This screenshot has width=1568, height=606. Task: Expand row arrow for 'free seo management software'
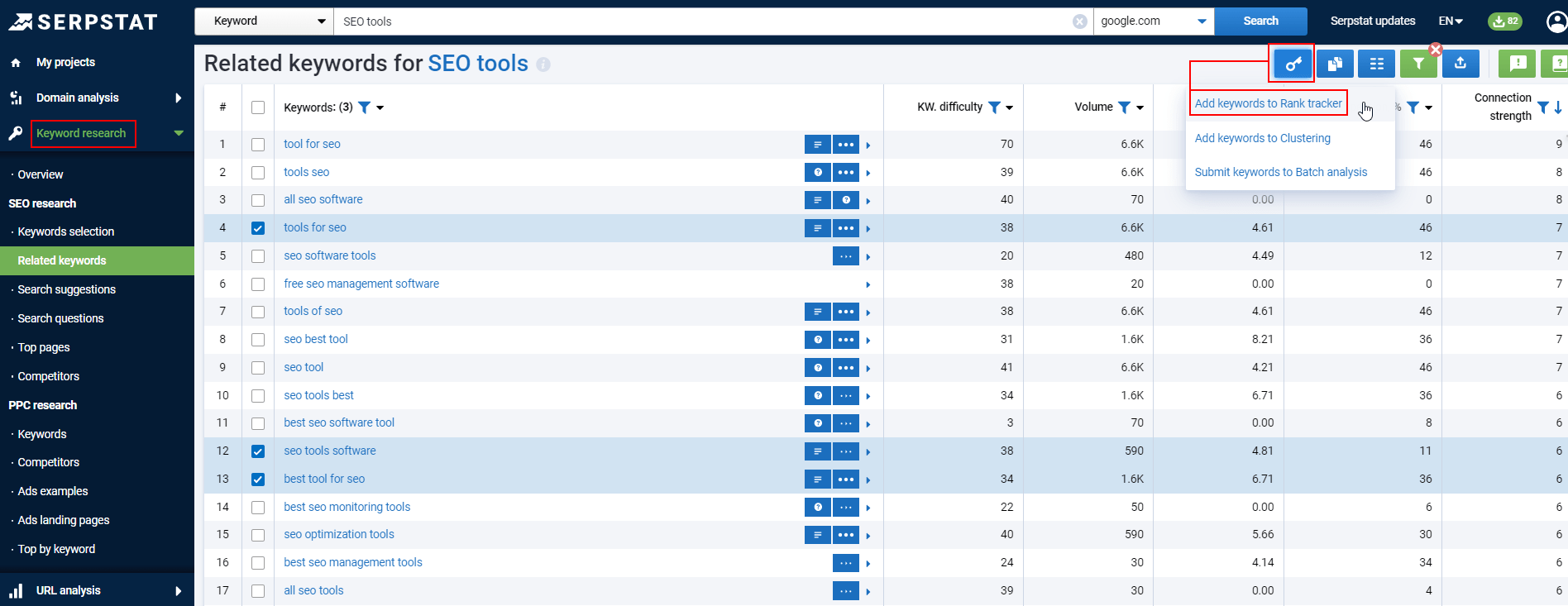pos(868,284)
